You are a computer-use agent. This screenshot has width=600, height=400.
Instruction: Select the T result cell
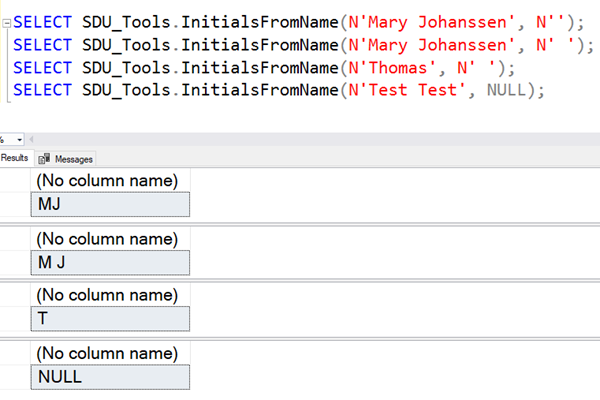click(110, 318)
